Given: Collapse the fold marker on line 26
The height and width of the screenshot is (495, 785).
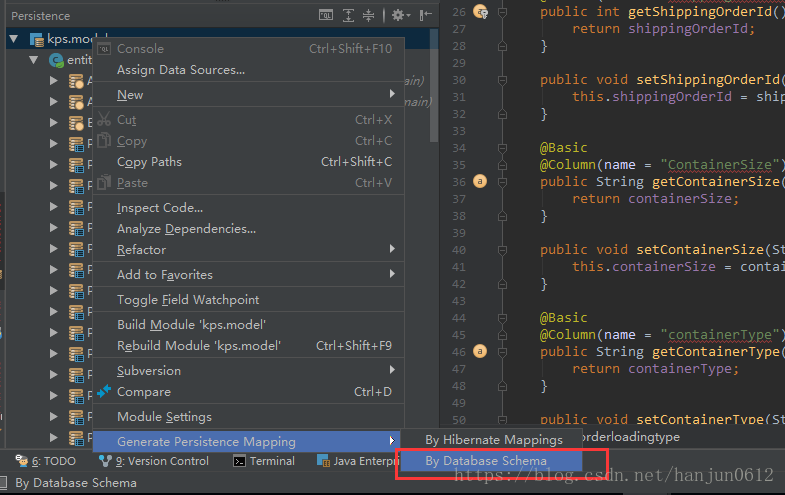Looking at the screenshot, I should click(503, 12).
